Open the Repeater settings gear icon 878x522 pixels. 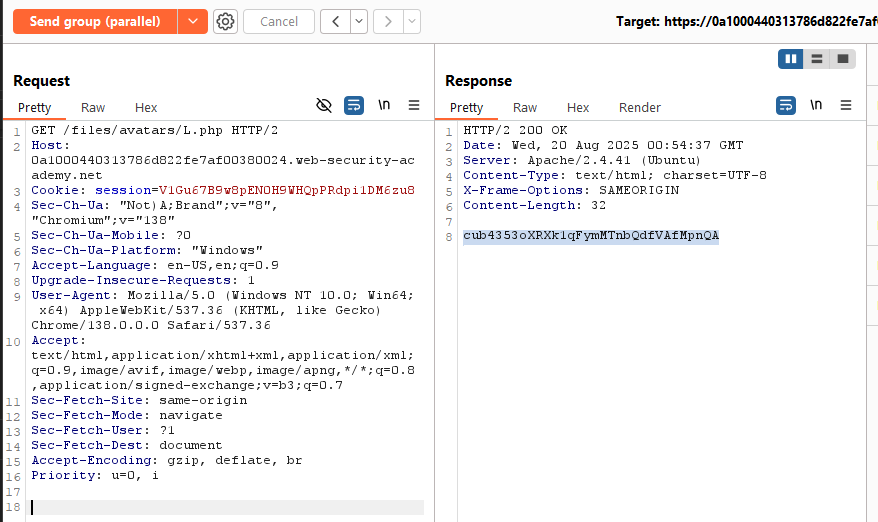tap(225, 21)
